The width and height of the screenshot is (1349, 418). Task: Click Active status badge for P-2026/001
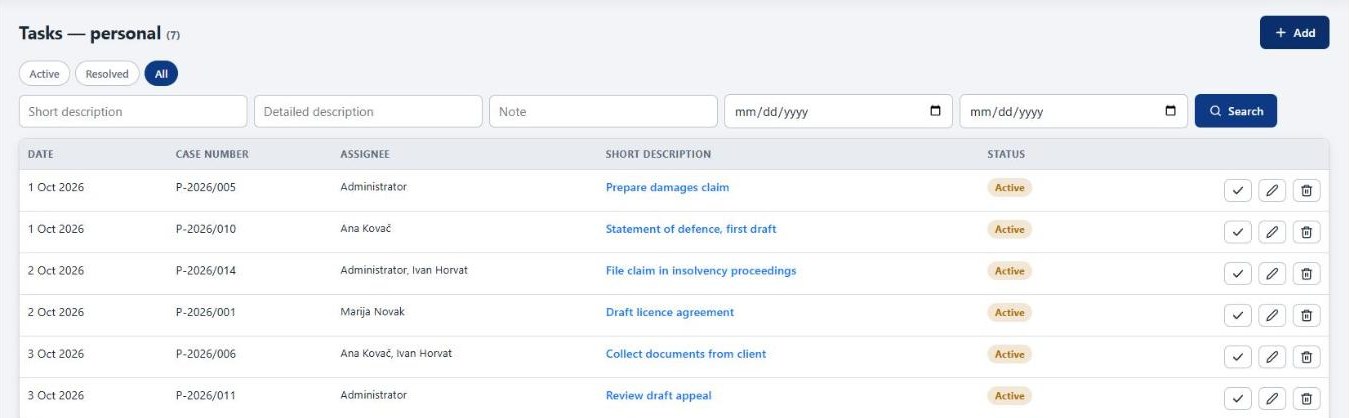click(x=1010, y=313)
